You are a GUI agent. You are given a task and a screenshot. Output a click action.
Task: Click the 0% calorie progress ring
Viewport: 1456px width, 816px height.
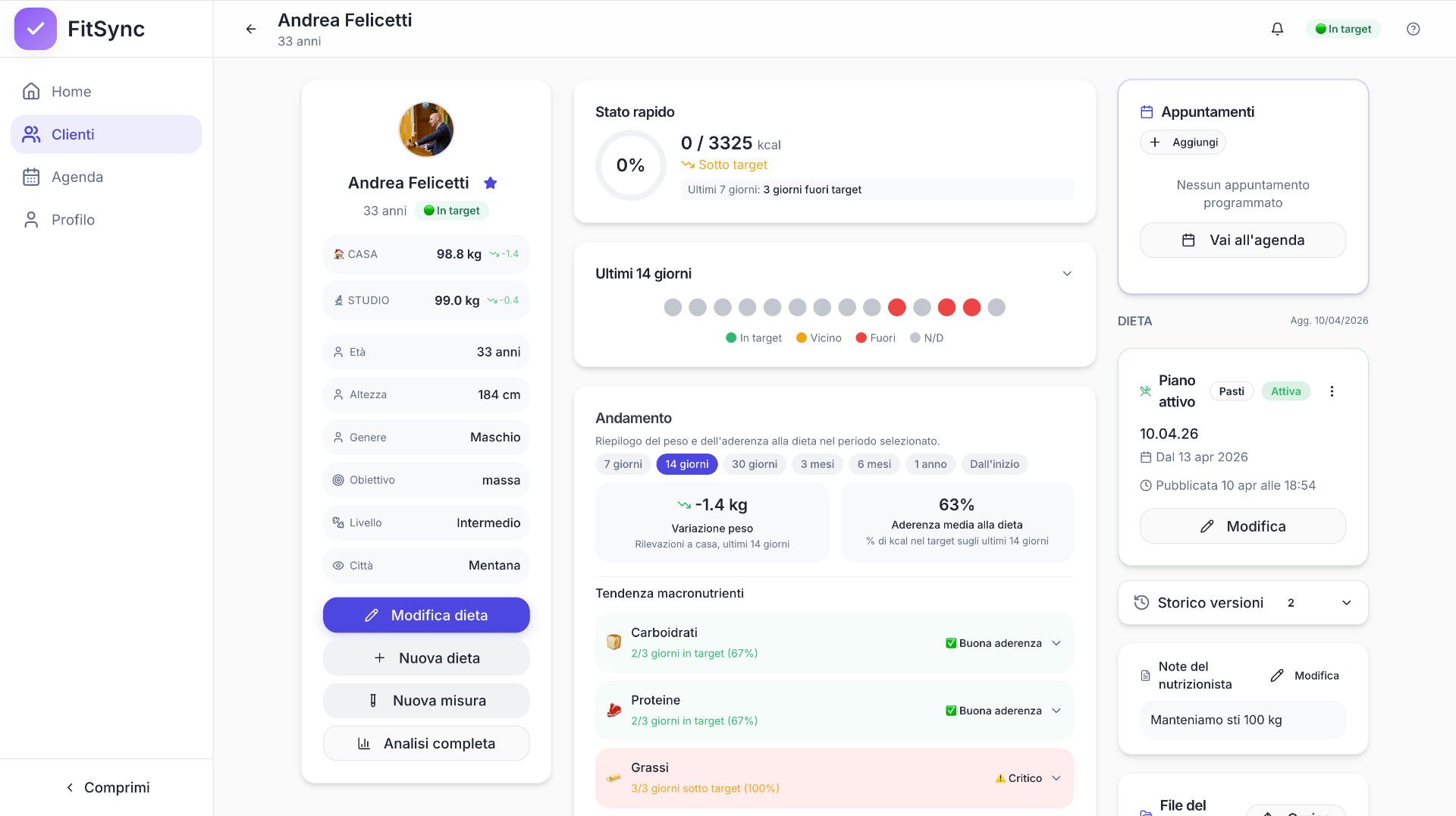(x=630, y=165)
